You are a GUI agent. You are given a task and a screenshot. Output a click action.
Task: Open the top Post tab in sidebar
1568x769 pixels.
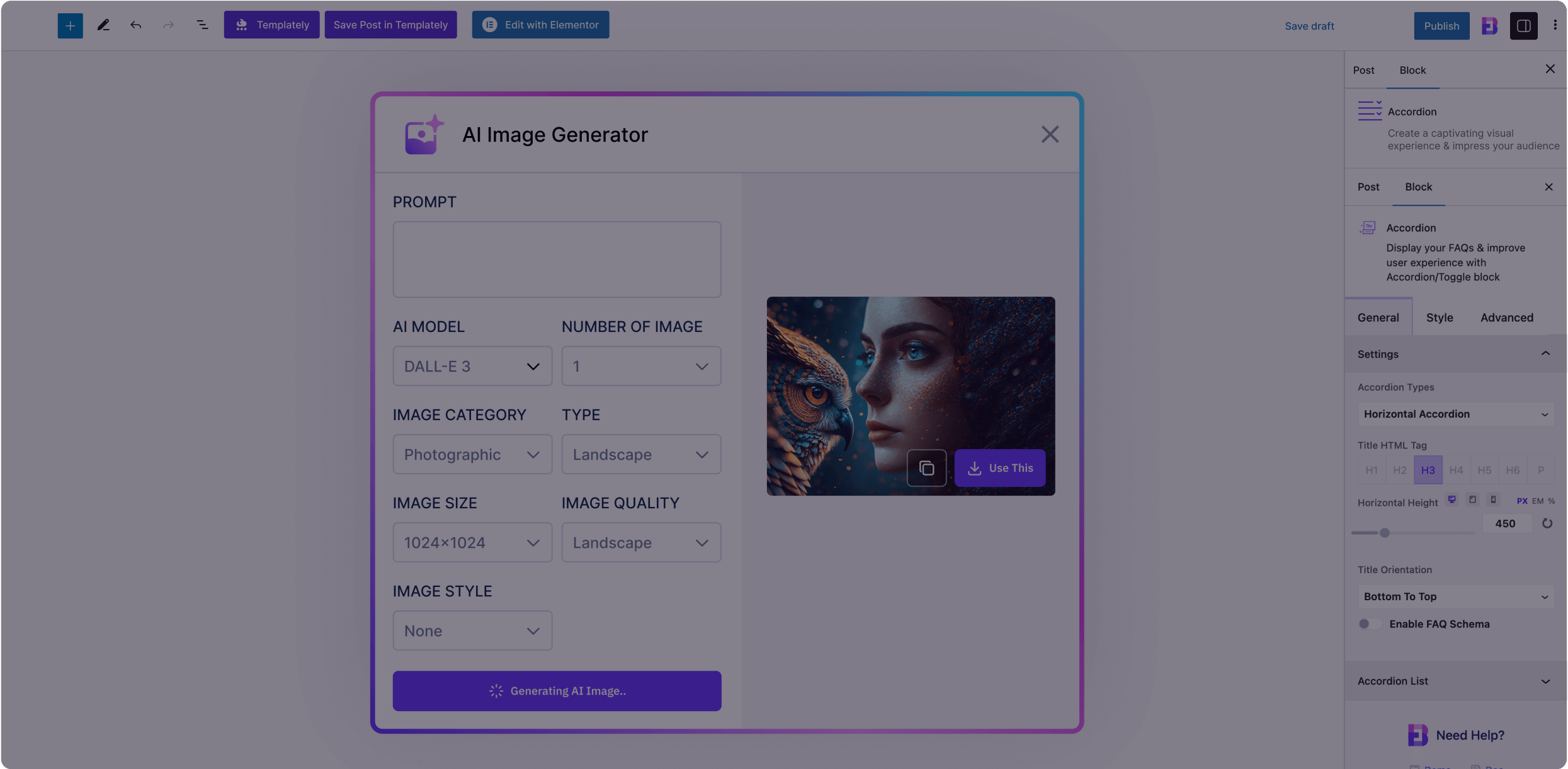[x=1363, y=70]
